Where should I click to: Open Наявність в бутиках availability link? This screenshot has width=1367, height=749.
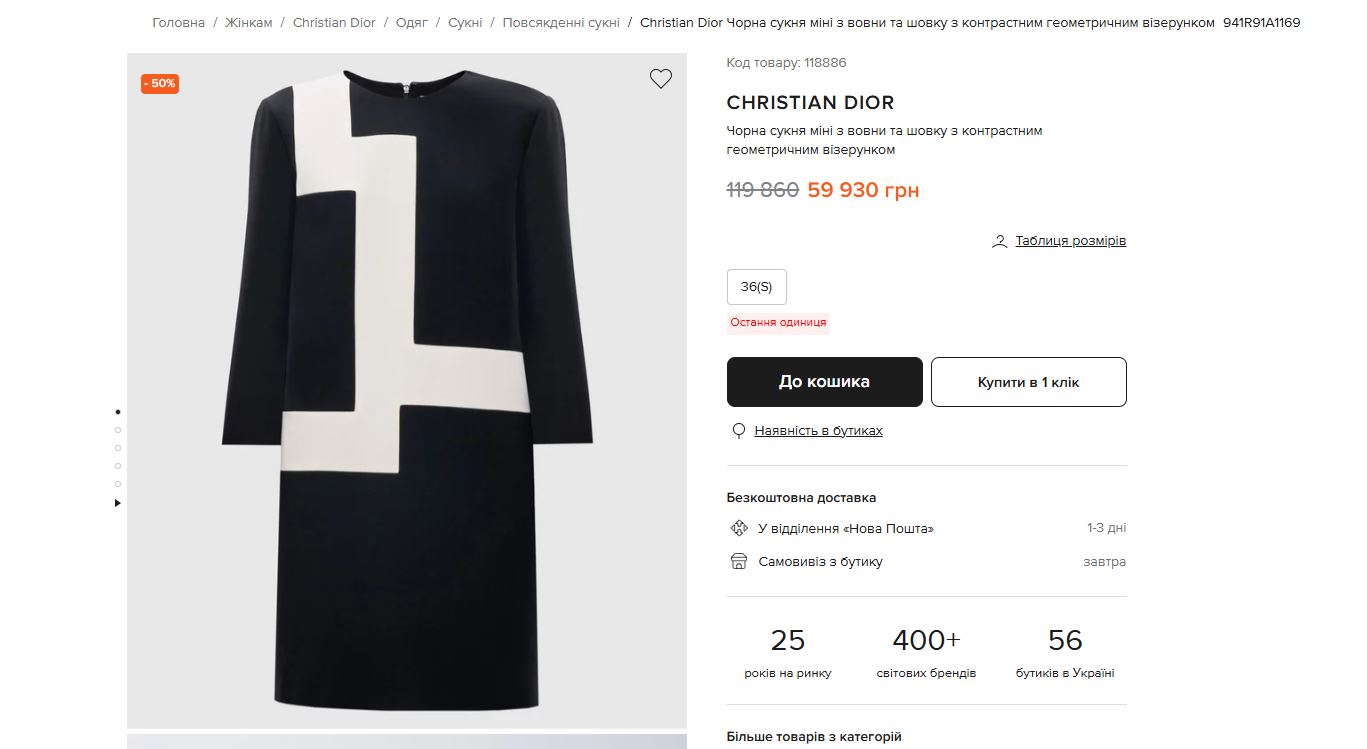[x=818, y=431]
